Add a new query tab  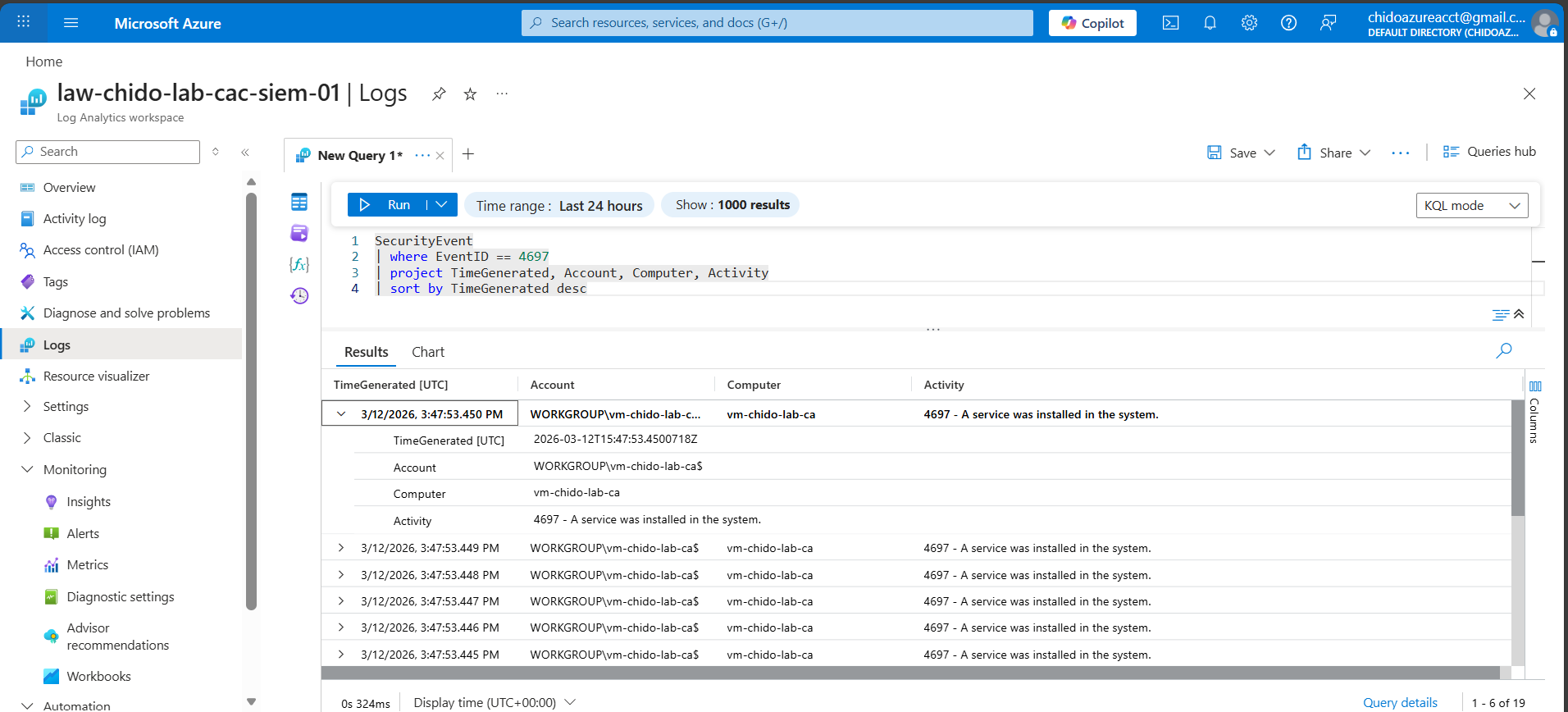(468, 154)
